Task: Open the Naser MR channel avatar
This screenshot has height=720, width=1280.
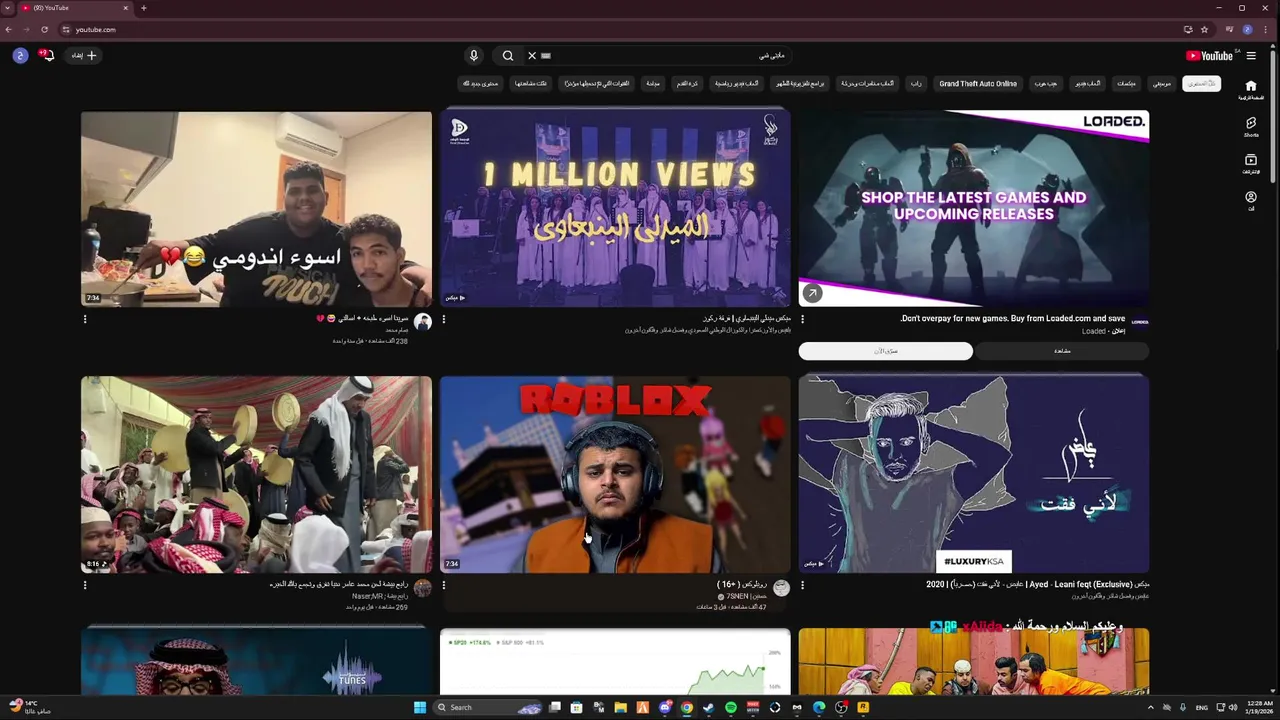Action: click(423, 588)
